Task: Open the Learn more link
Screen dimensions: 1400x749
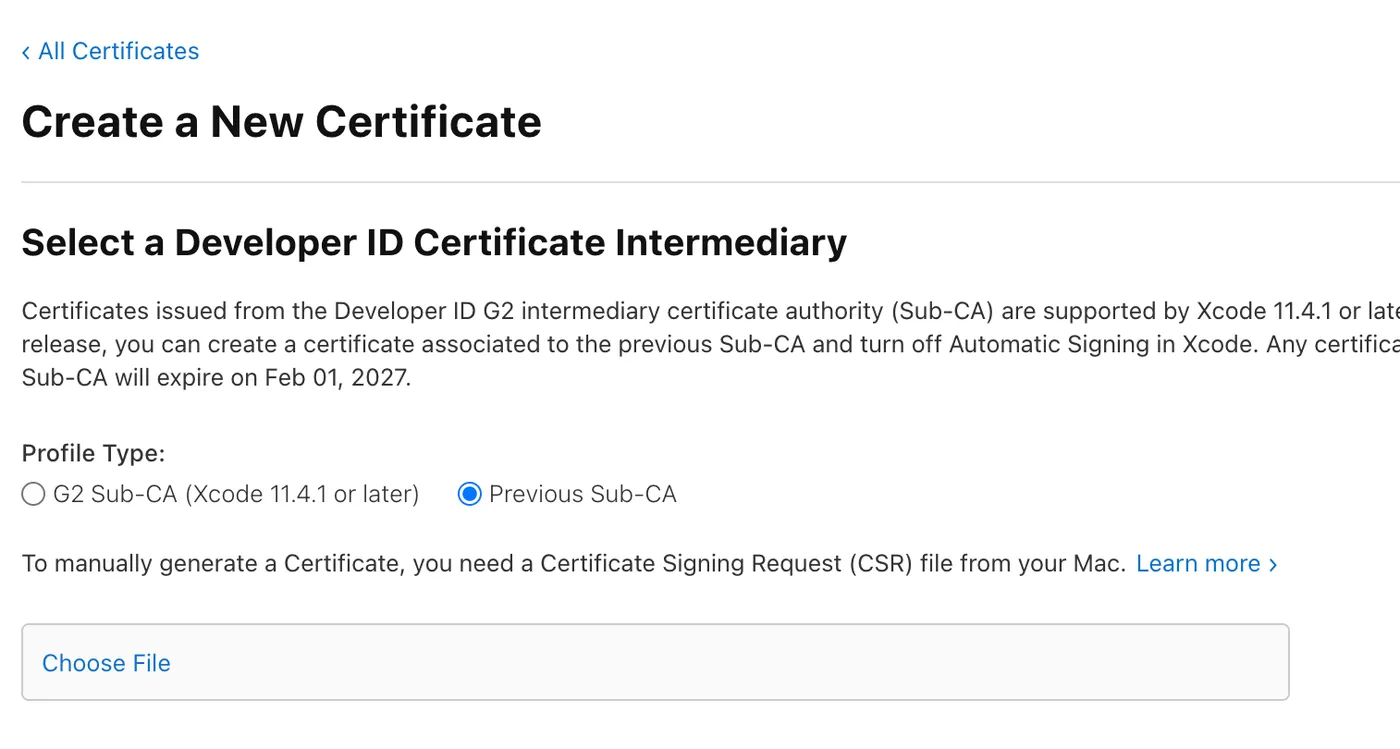Action: tap(1198, 564)
